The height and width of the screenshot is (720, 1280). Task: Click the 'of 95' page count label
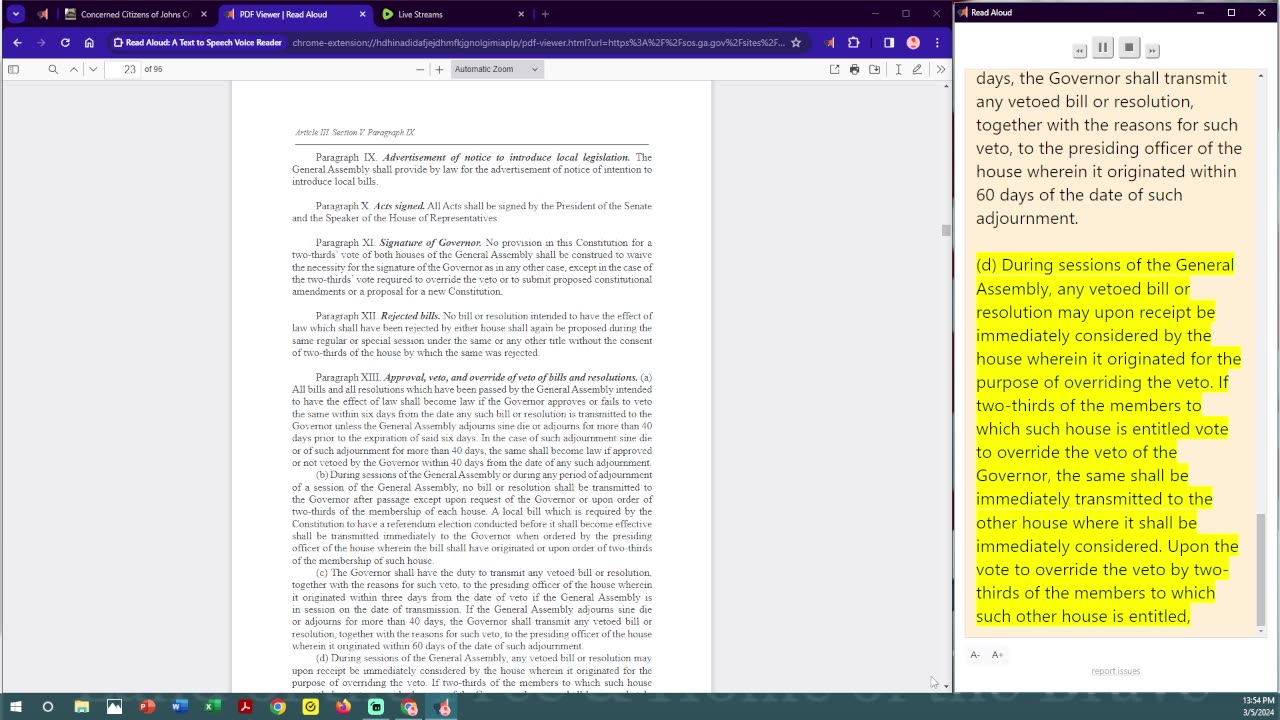point(153,69)
